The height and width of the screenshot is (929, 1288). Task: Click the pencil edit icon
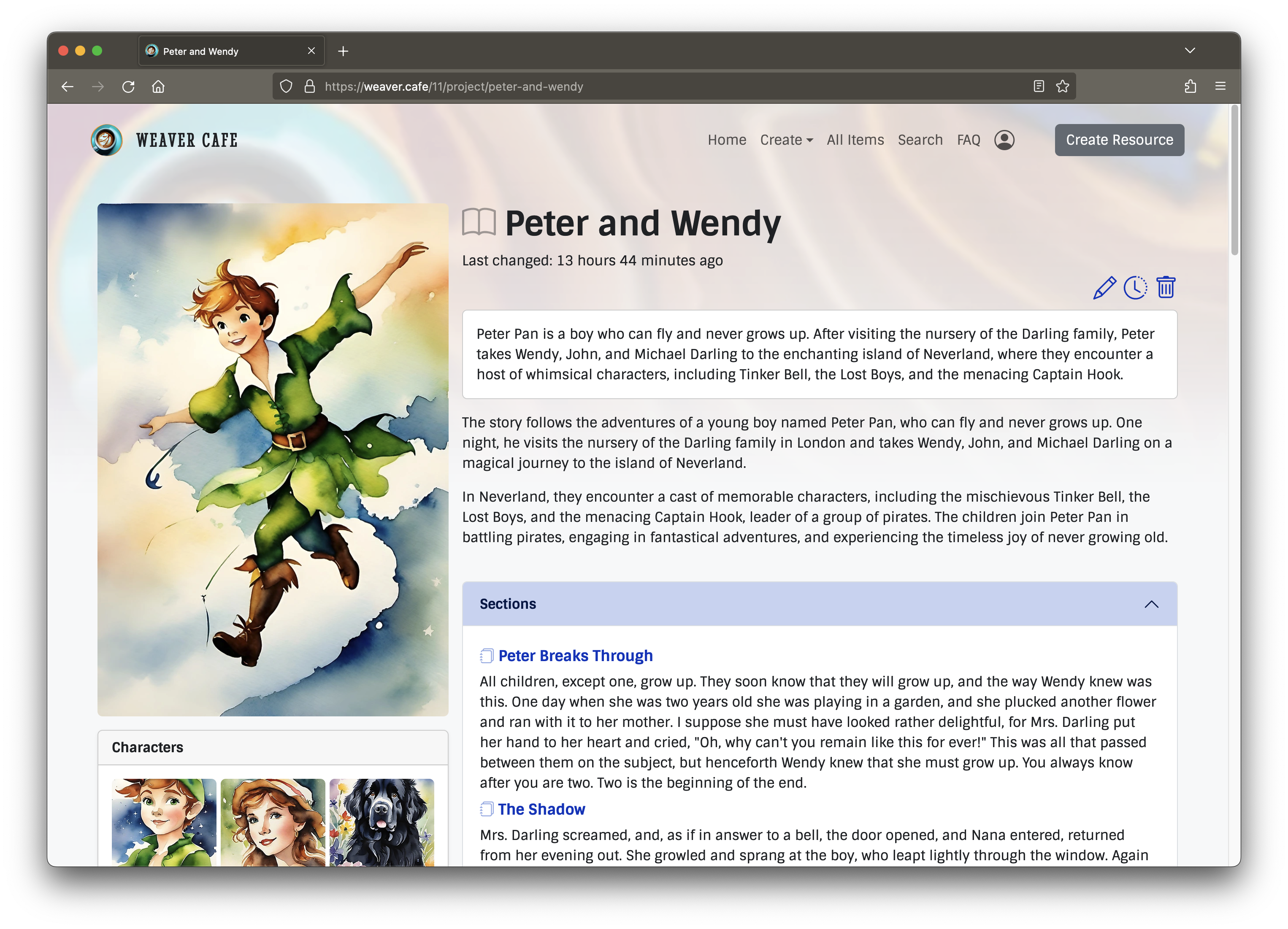tap(1104, 287)
